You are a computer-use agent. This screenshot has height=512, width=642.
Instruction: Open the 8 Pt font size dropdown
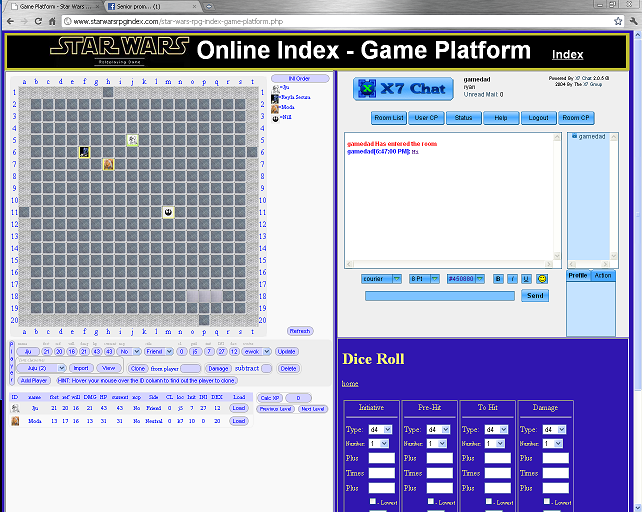(425, 279)
